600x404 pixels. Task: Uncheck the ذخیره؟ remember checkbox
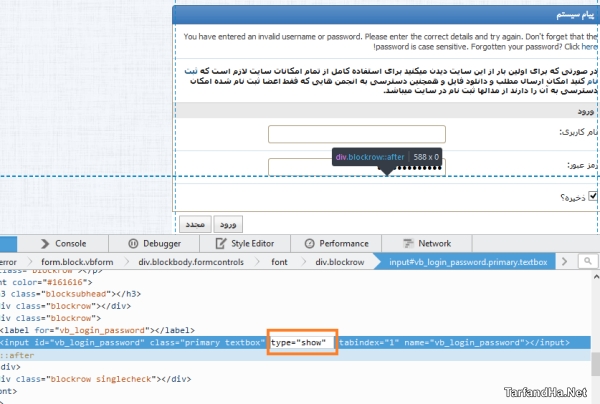pyautogui.click(x=592, y=196)
